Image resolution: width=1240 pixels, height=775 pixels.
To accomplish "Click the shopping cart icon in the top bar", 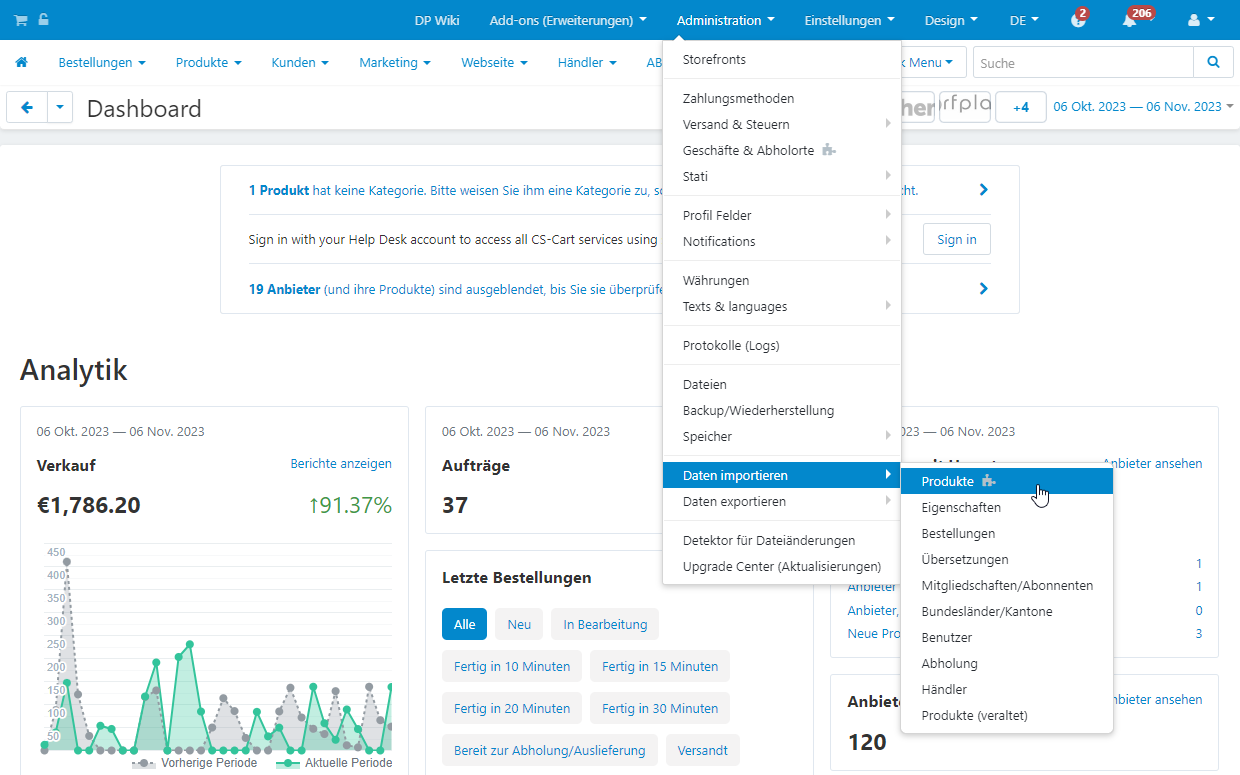I will pos(20,20).
